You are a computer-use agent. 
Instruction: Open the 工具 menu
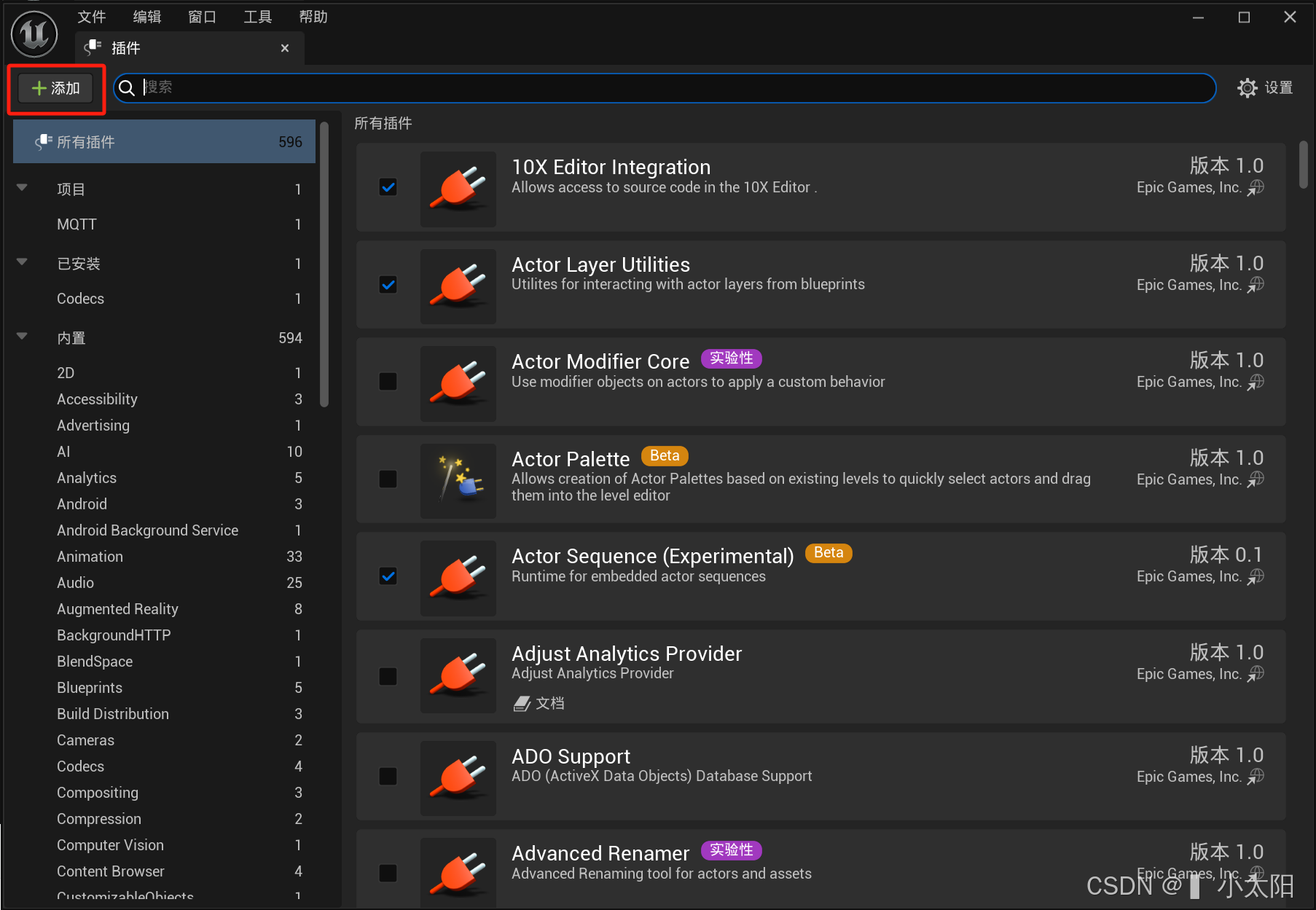pyautogui.click(x=258, y=17)
